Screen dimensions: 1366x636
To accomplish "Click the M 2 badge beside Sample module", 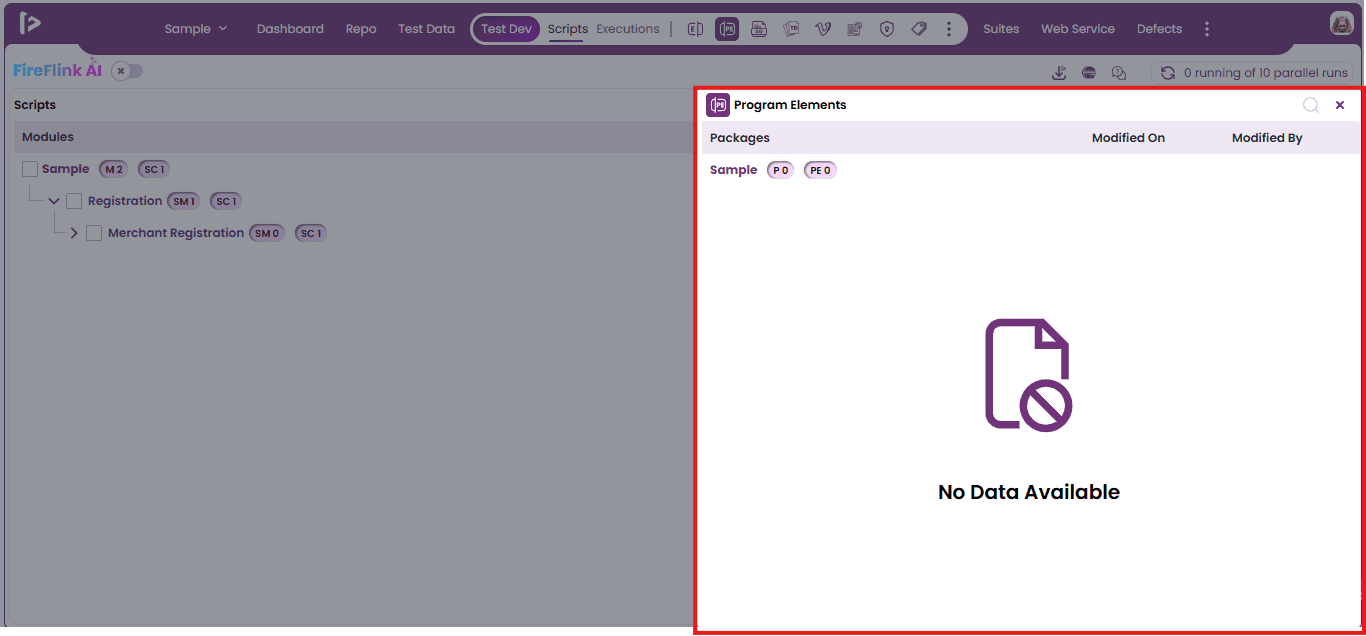I will tap(113, 169).
